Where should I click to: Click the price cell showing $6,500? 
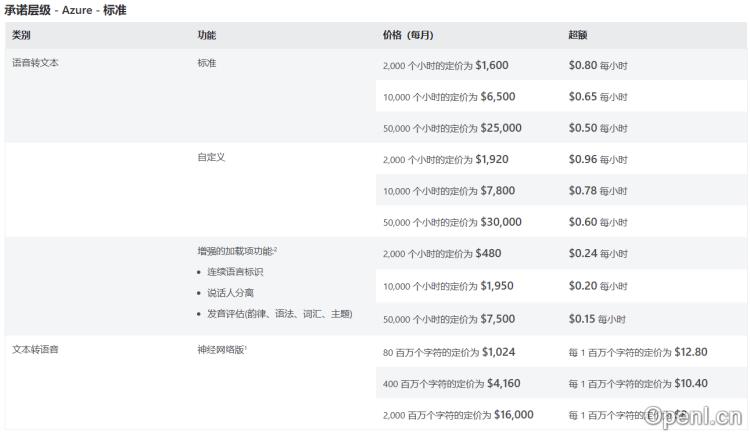coord(449,97)
